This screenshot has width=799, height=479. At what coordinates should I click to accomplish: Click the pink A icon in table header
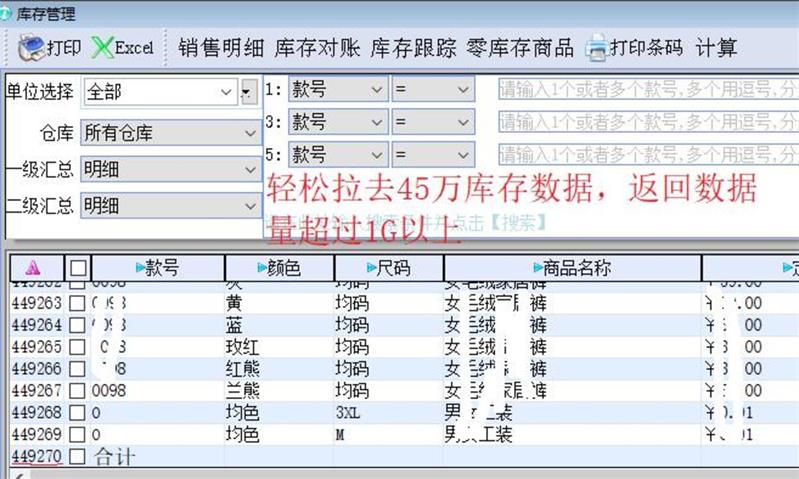pyautogui.click(x=31, y=268)
